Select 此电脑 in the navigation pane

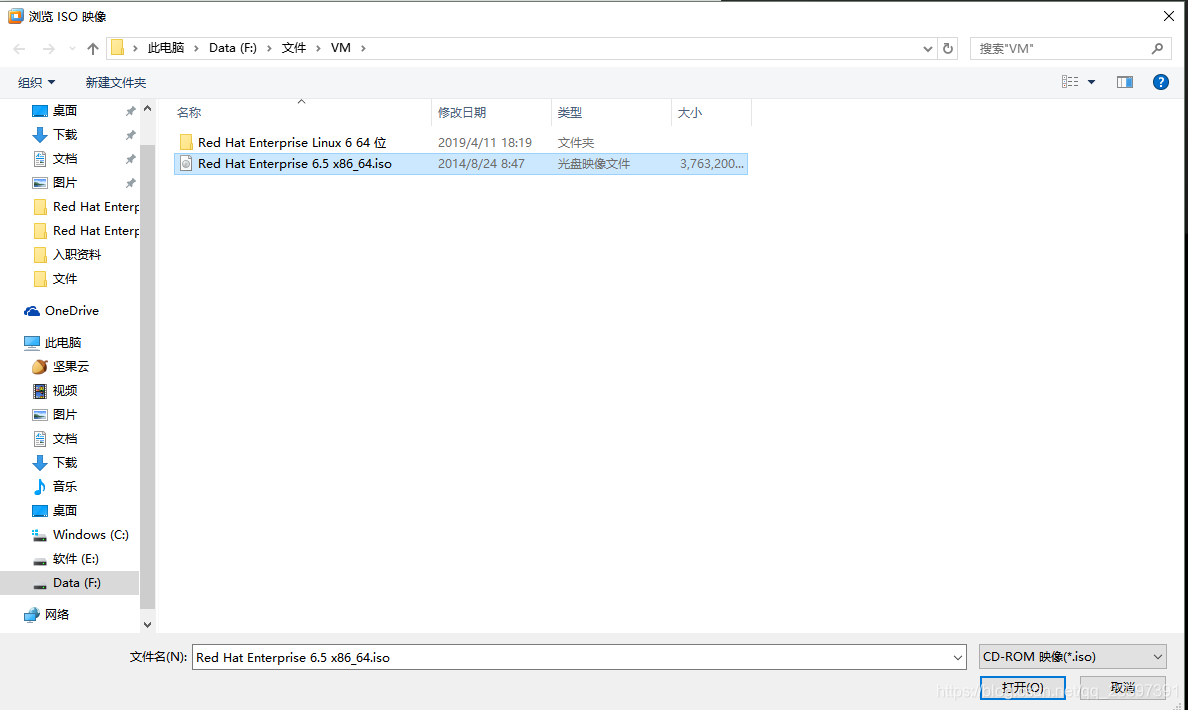tap(62, 342)
